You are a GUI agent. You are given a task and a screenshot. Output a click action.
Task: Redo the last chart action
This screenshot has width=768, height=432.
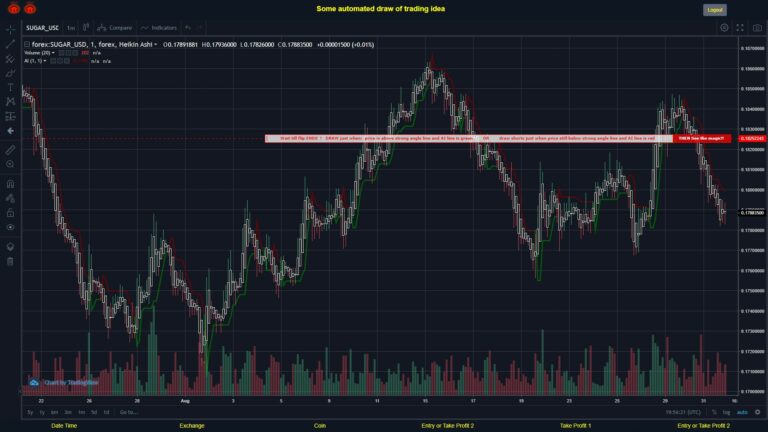pos(200,28)
